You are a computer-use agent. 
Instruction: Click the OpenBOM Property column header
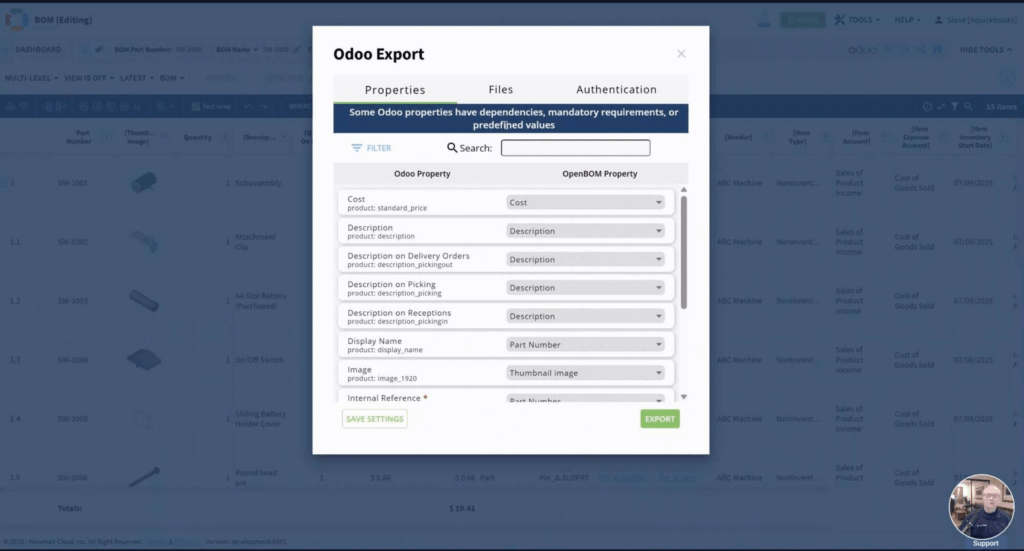click(x=600, y=174)
